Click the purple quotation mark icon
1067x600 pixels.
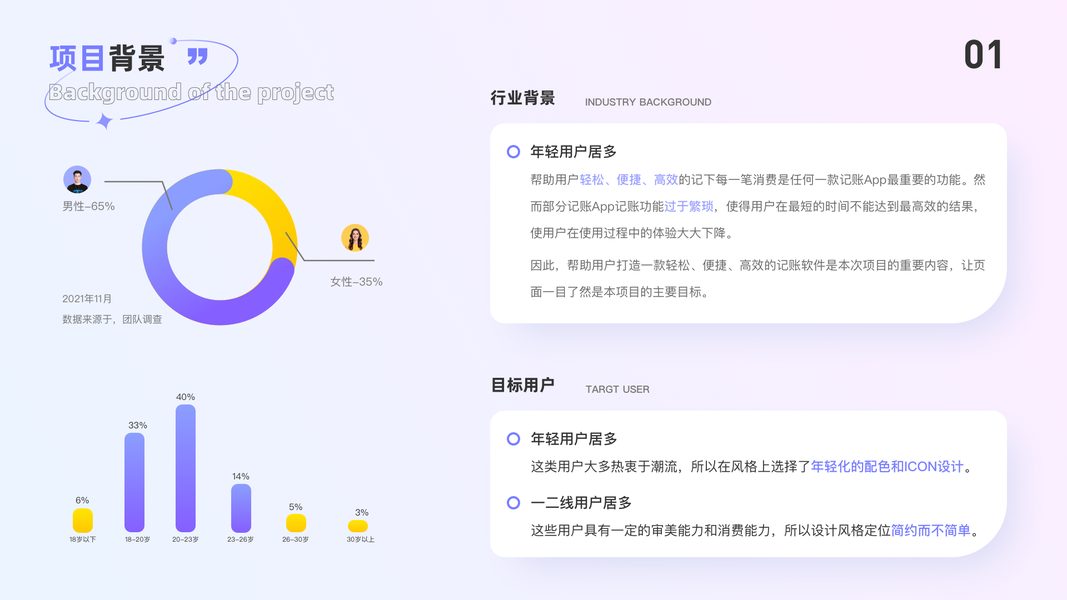(197, 56)
